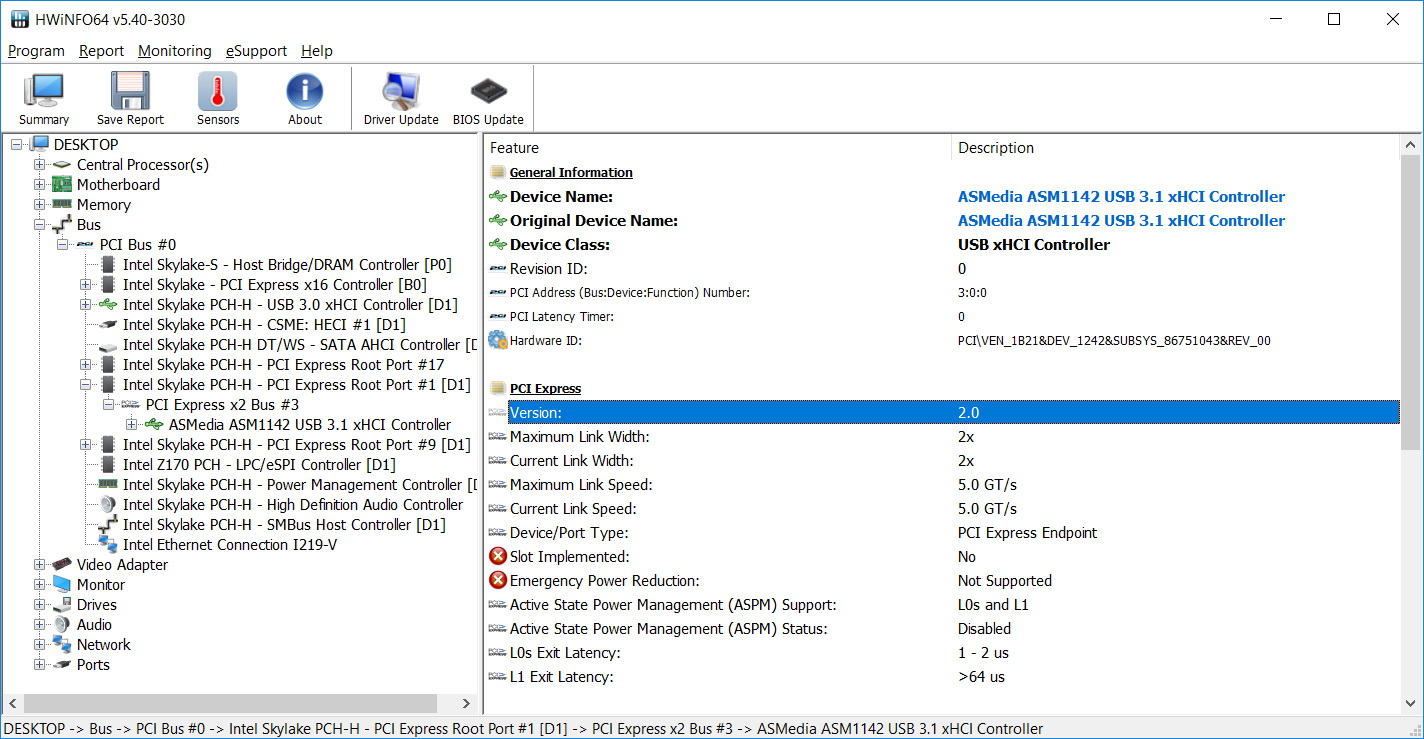Collapse the Bus tree node
The image size is (1424, 739).
[x=39, y=225]
